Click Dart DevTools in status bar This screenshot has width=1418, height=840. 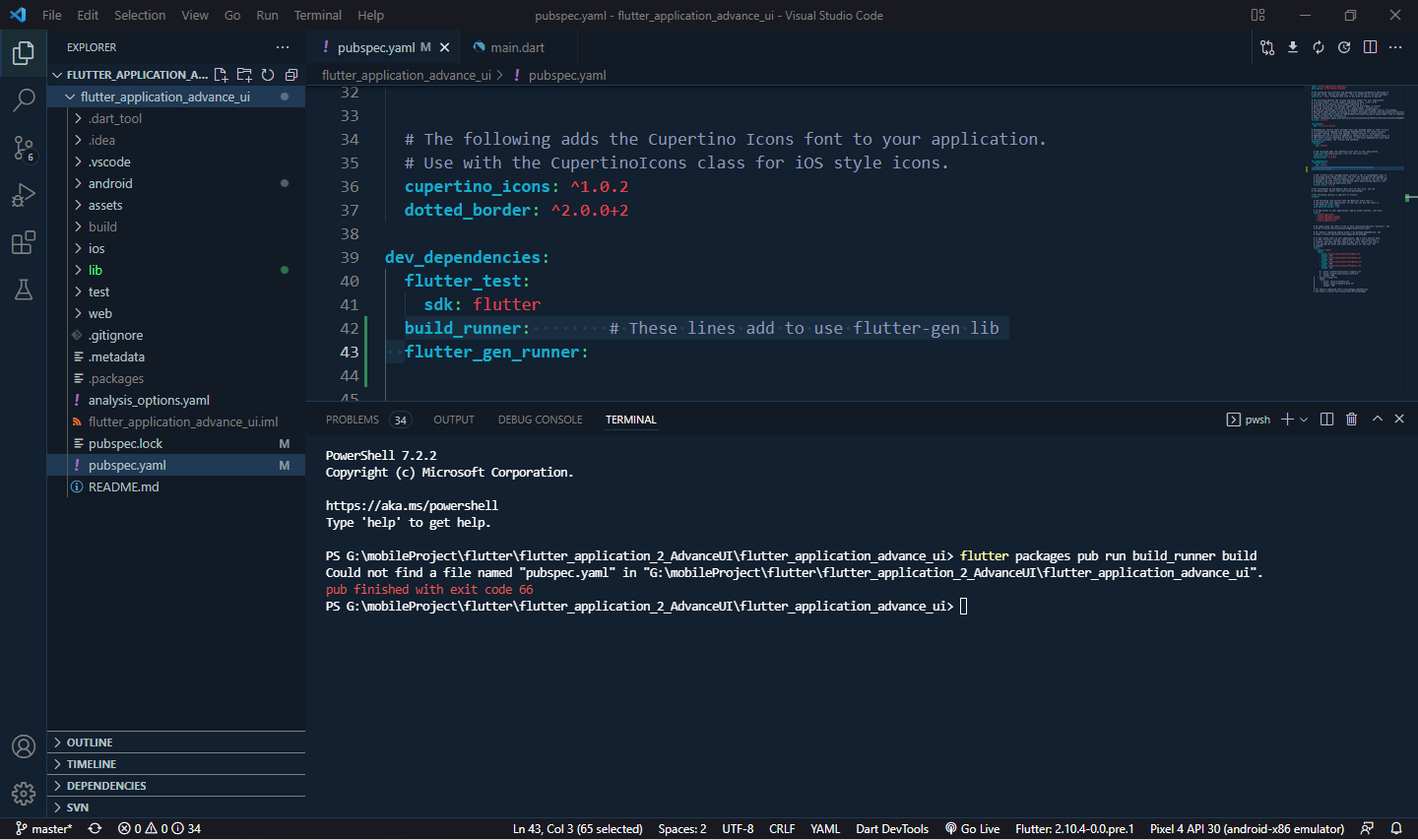tap(892, 829)
